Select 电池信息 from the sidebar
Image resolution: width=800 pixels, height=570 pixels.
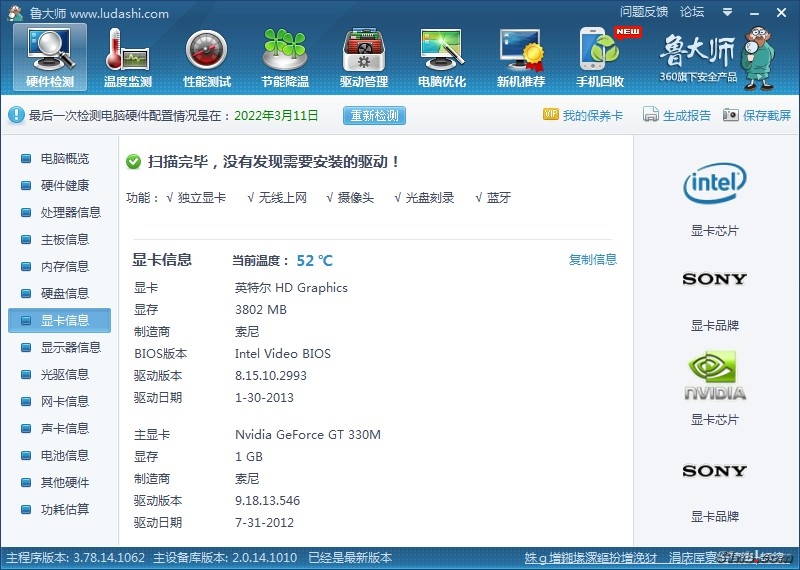pyautogui.click(x=64, y=456)
